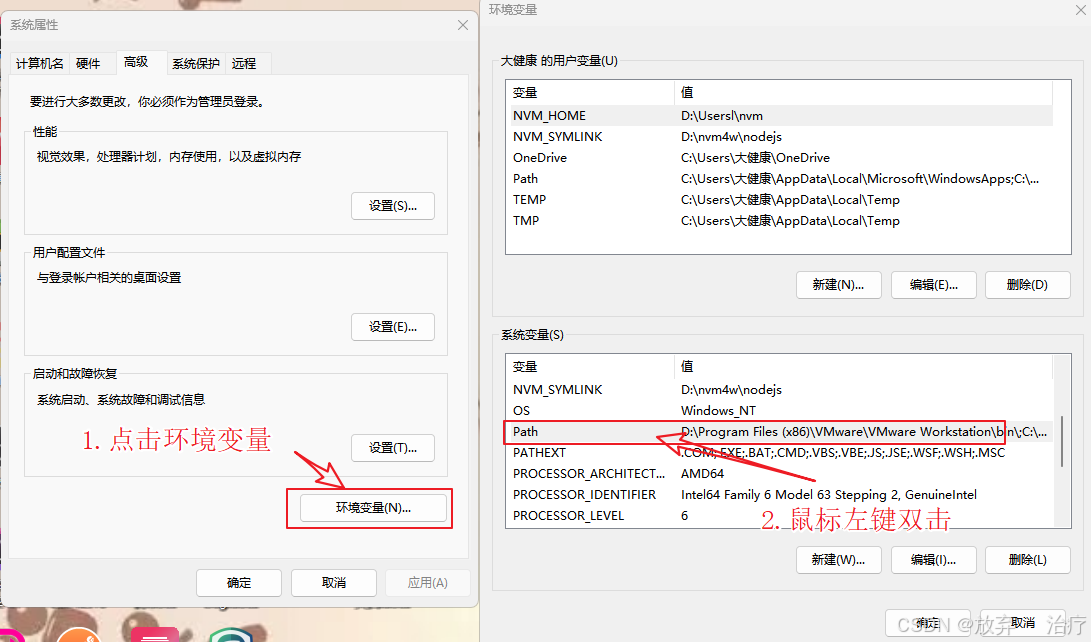Image resolution: width=1091 pixels, height=642 pixels.
Task: Open user profile settings via 设置(E)
Action: tap(392, 326)
